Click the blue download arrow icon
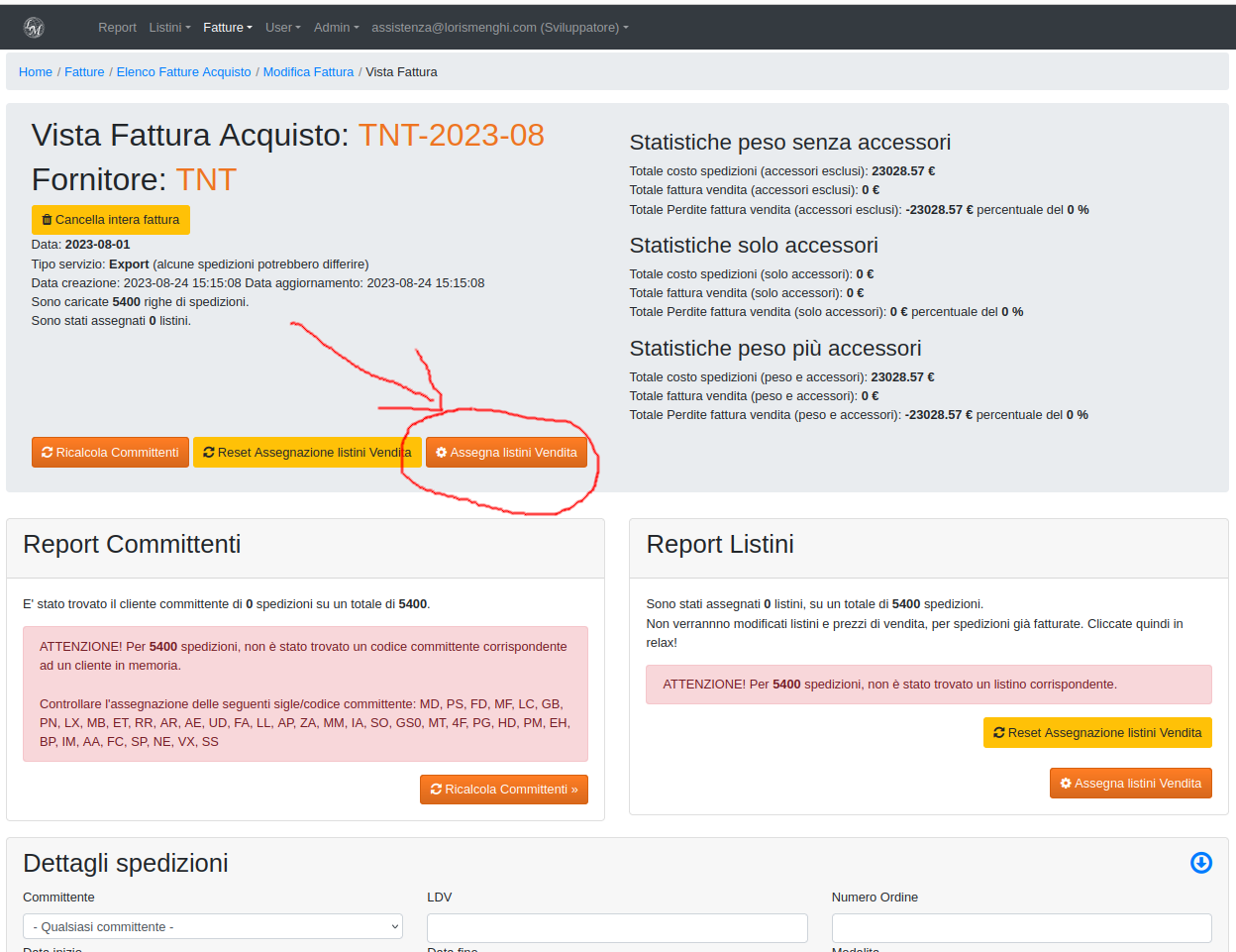This screenshot has width=1236, height=952. pyautogui.click(x=1200, y=863)
